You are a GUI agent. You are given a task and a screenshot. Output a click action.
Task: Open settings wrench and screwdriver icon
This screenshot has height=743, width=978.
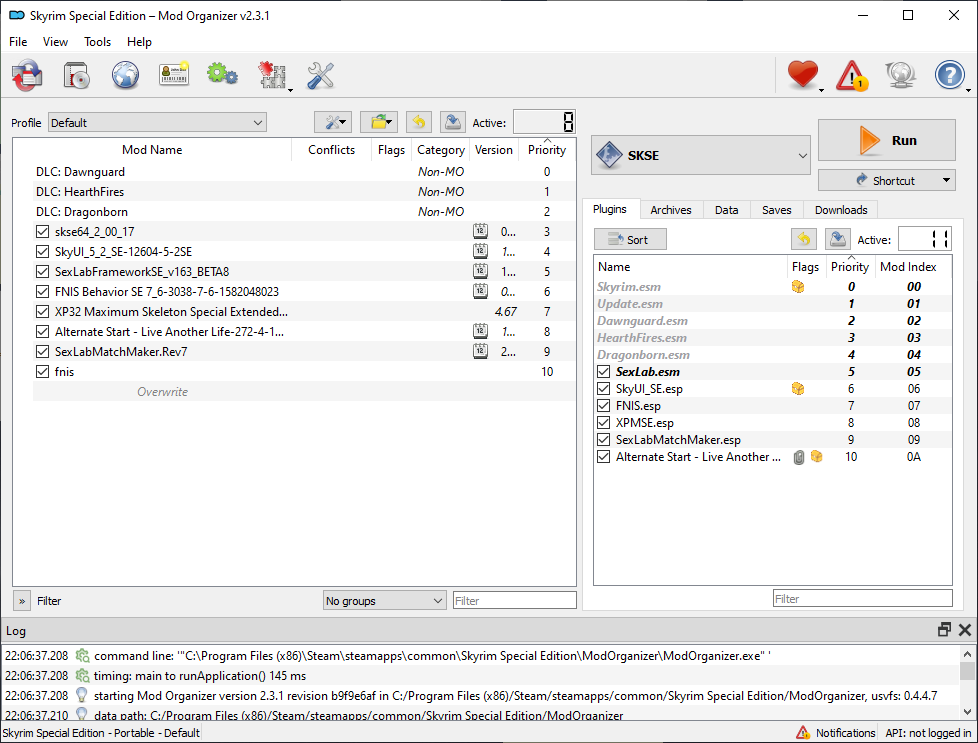(x=321, y=75)
